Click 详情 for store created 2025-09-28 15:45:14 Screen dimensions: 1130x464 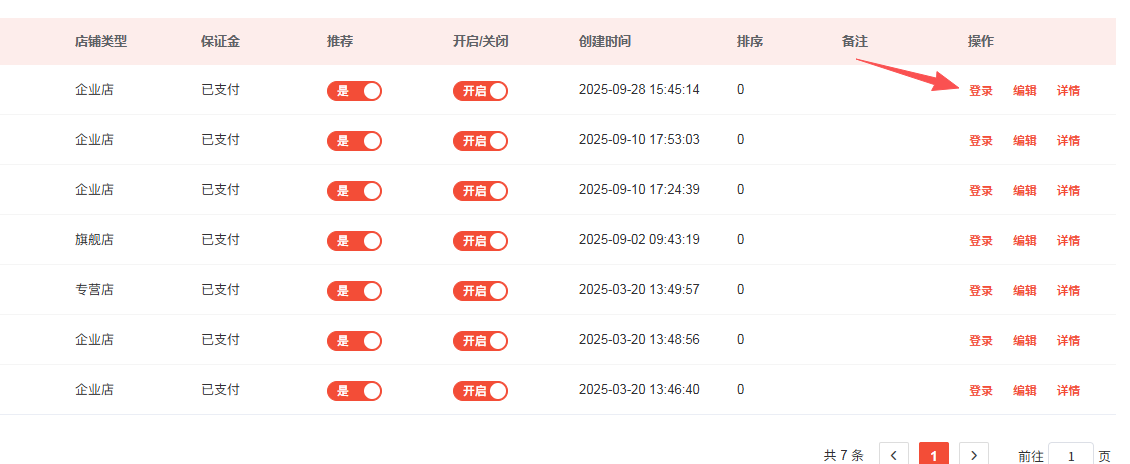1068,91
